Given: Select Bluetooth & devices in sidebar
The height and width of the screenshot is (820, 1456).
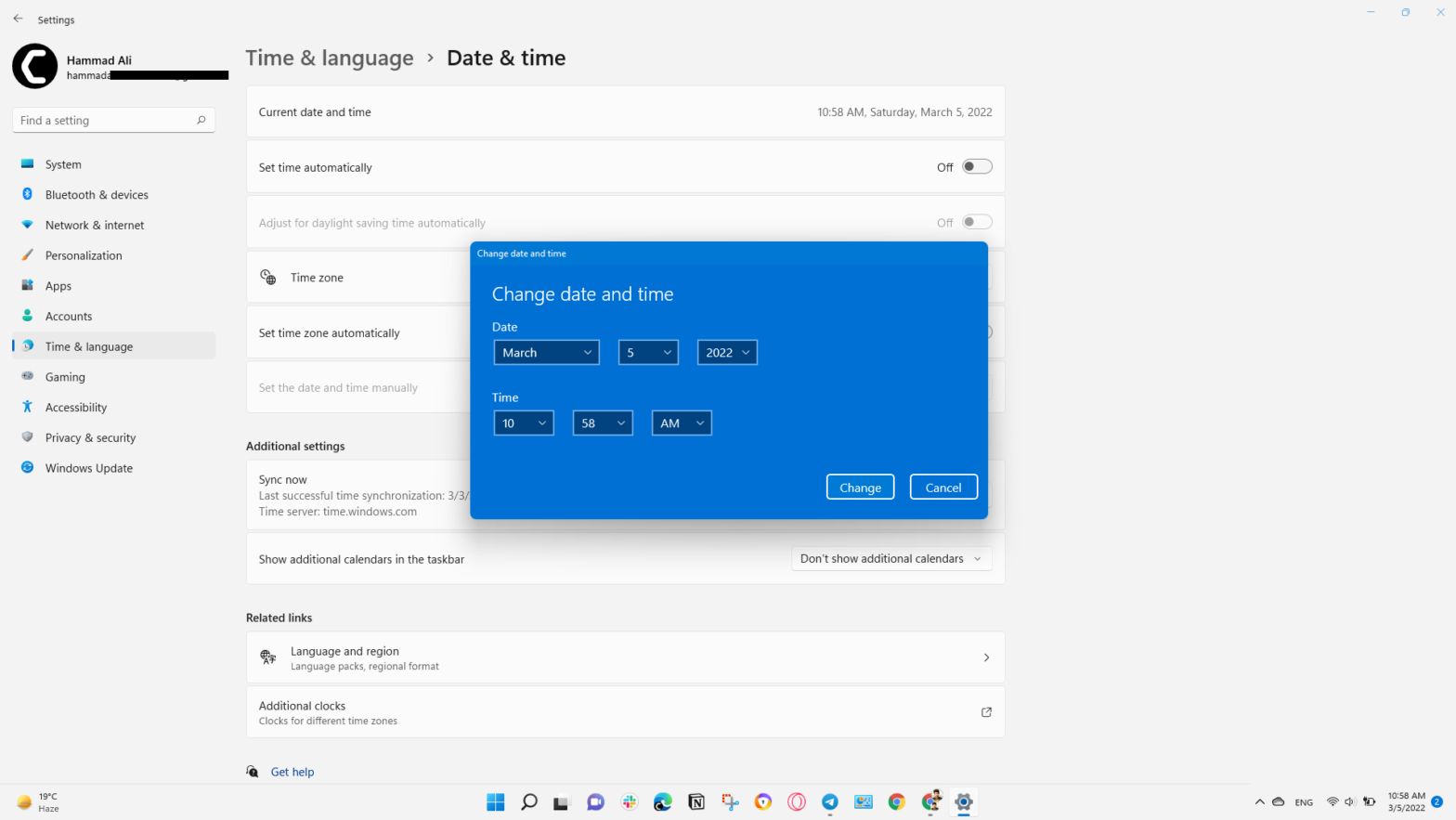Looking at the screenshot, I should (x=97, y=195).
